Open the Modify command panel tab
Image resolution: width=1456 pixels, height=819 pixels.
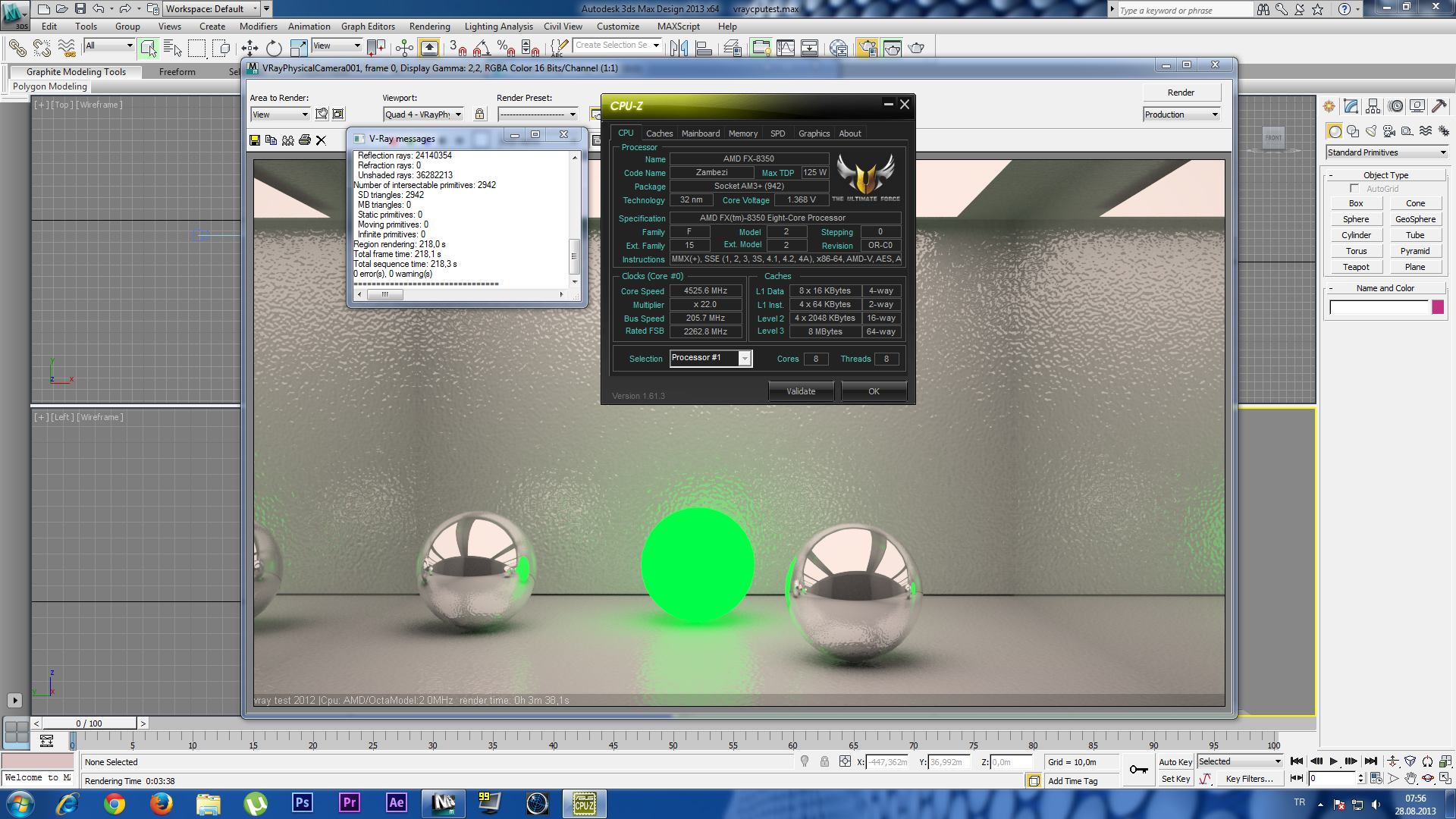click(x=1351, y=106)
